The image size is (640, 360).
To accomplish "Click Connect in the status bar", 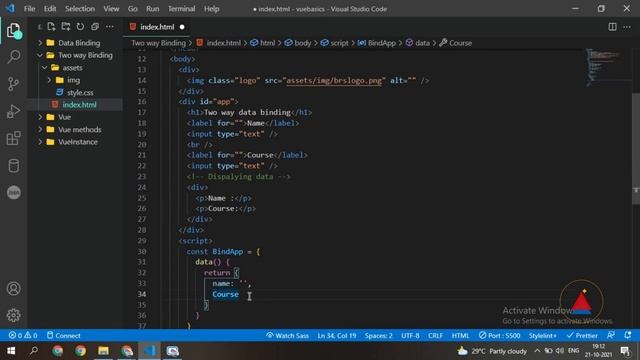I will [64, 336].
